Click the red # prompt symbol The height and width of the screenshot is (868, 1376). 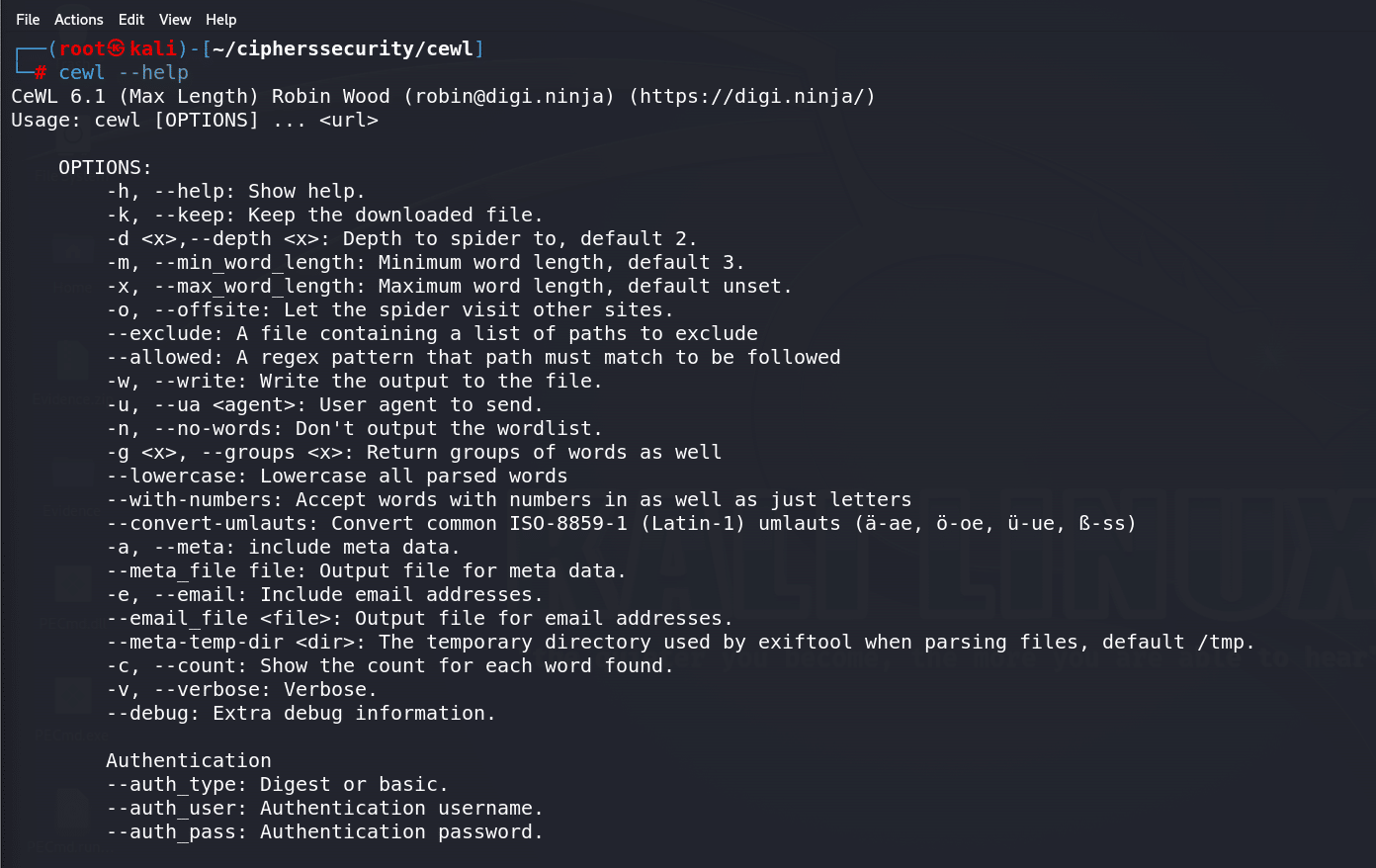point(41,72)
